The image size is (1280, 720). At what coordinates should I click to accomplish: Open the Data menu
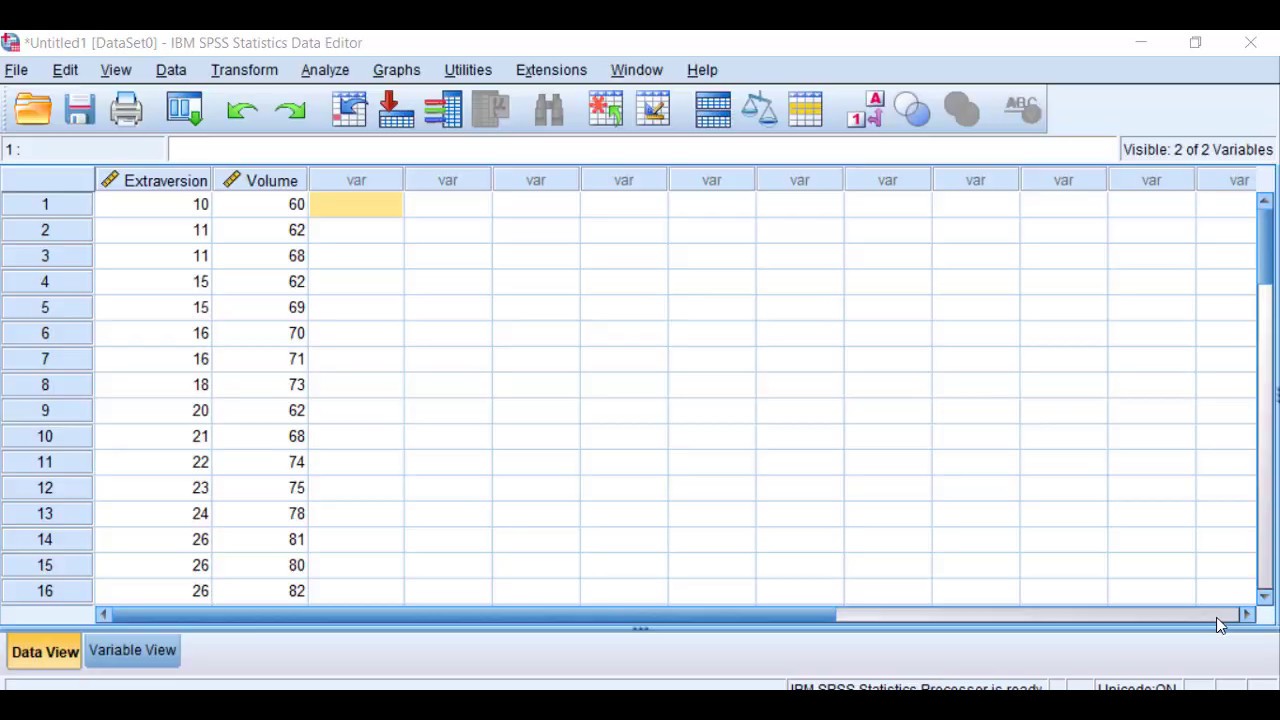coord(171,70)
